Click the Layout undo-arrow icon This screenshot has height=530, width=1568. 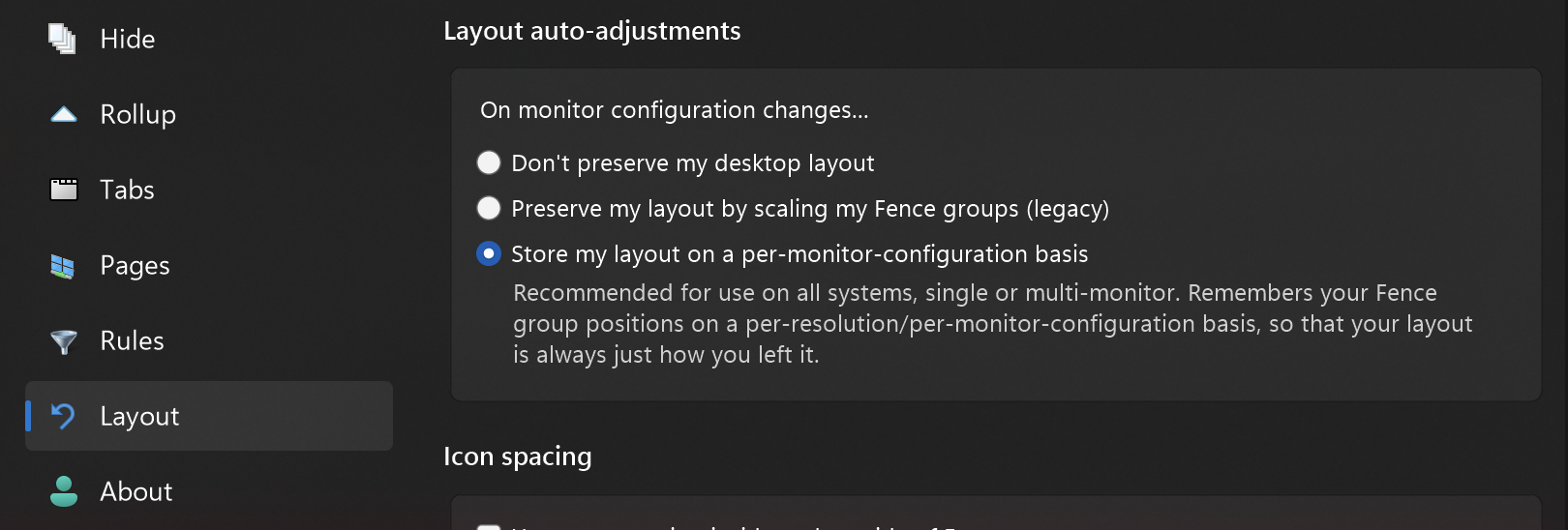(x=63, y=416)
